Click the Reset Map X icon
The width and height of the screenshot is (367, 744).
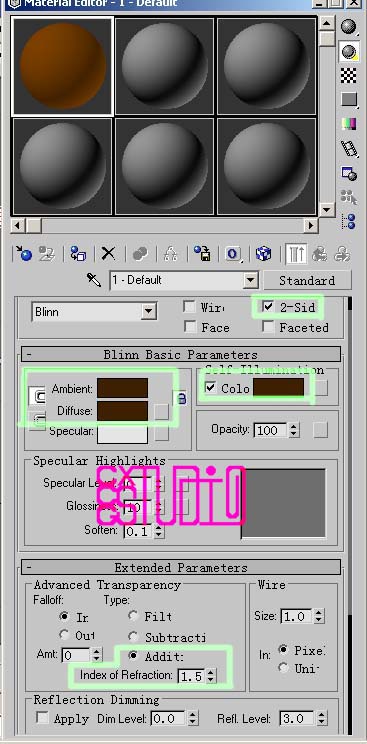[109, 254]
